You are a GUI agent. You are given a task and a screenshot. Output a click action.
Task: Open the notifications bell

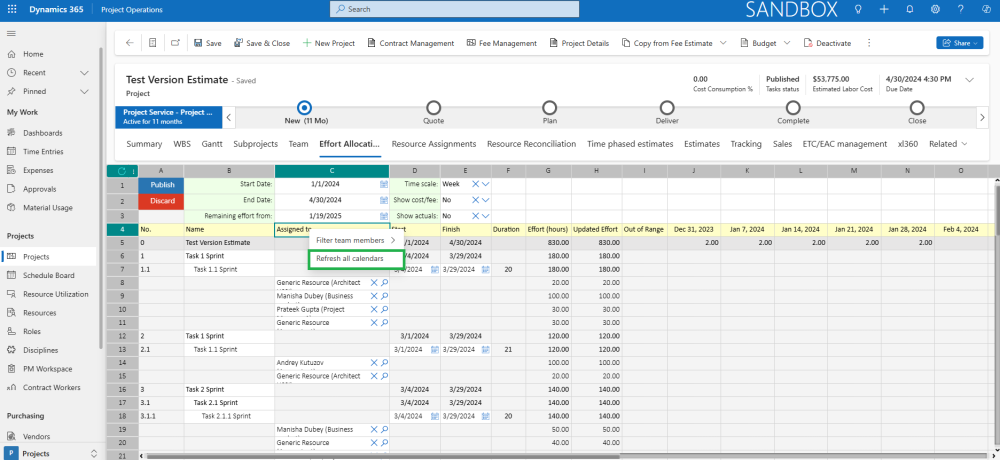pyautogui.click(x=908, y=9)
